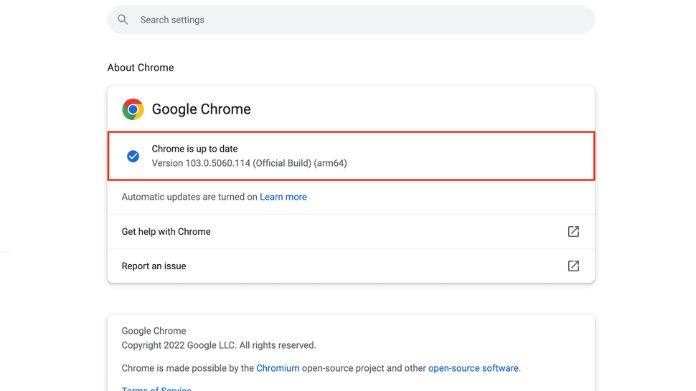This screenshot has height=391, width=696.
Task: Click the Google Chrome logo icon
Action: [133, 109]
